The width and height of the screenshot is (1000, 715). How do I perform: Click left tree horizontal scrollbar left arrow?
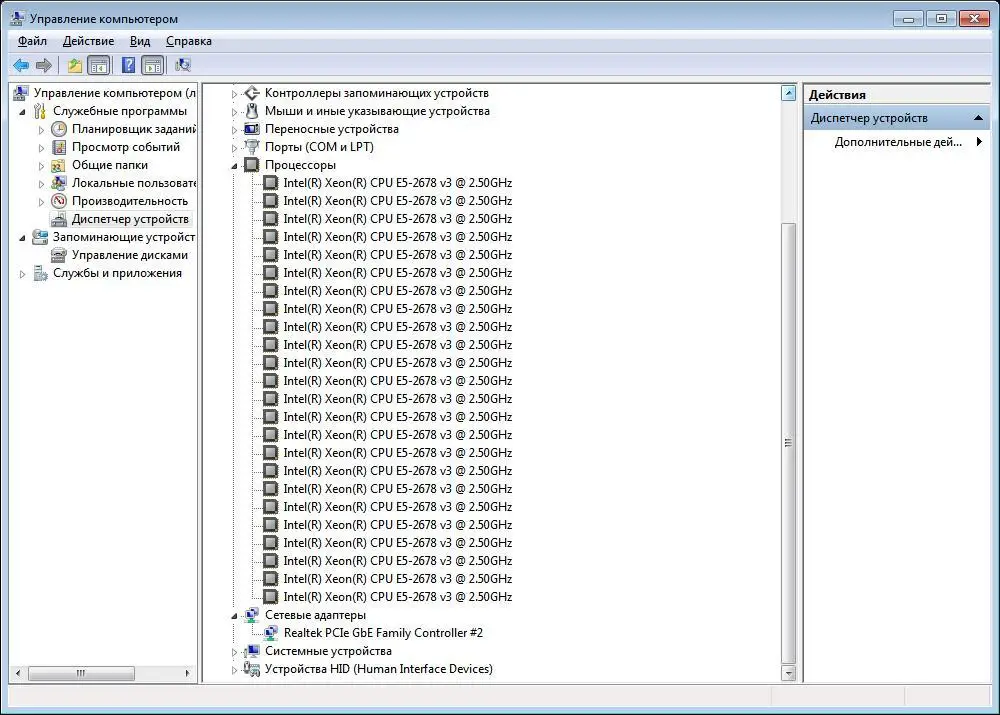pos(18,673)
